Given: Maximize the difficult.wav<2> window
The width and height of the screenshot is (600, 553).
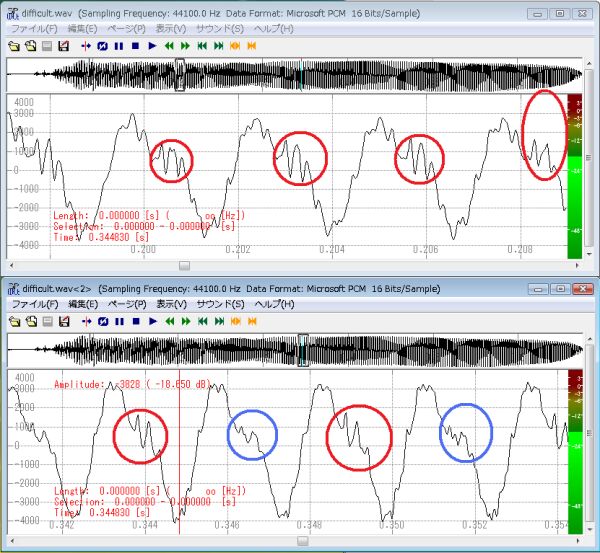Looking at the screenshot, I should [560, 289].
